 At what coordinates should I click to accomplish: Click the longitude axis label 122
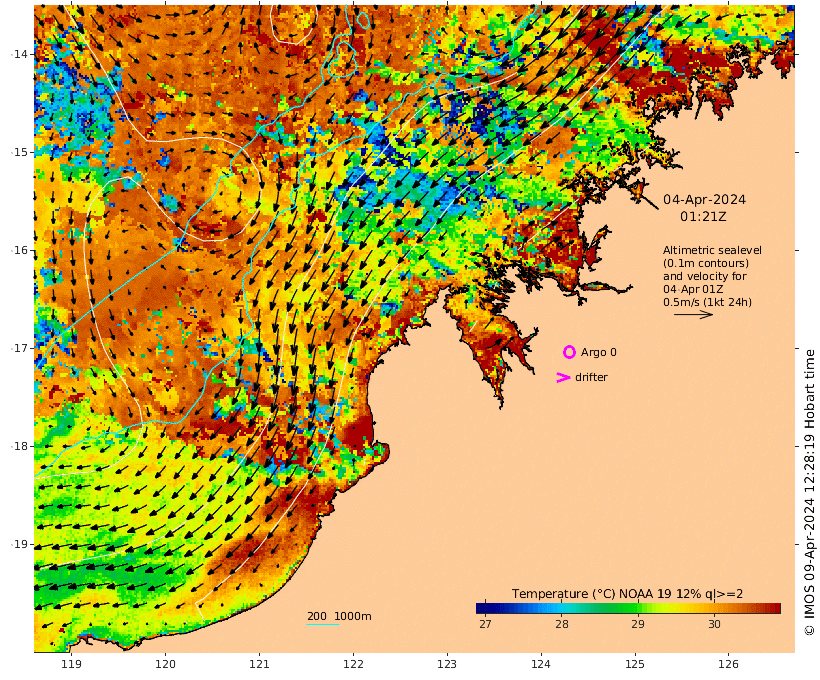(353, 664)
